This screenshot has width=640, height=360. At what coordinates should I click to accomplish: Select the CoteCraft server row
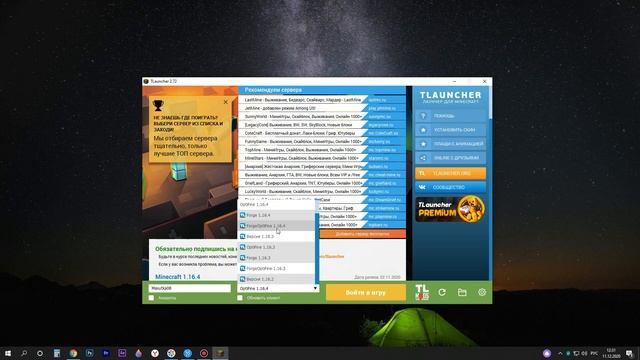(x=303, y=133)
